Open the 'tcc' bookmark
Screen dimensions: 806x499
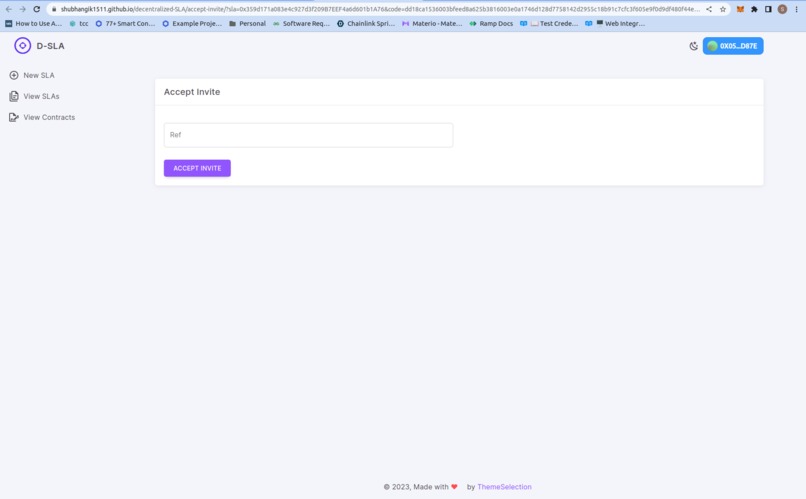pos(79,24)
